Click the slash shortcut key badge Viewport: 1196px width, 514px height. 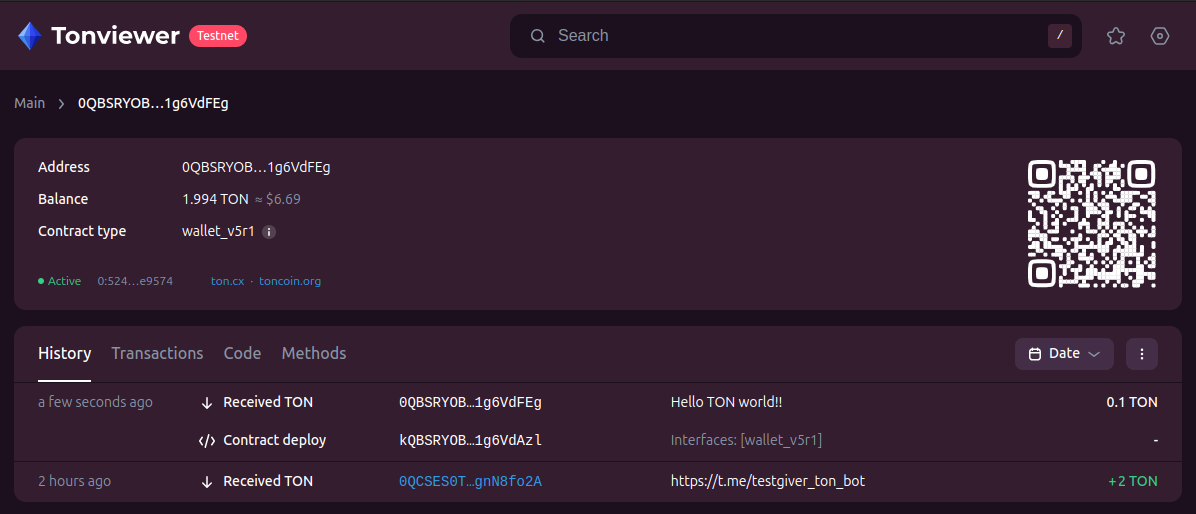1059,36
